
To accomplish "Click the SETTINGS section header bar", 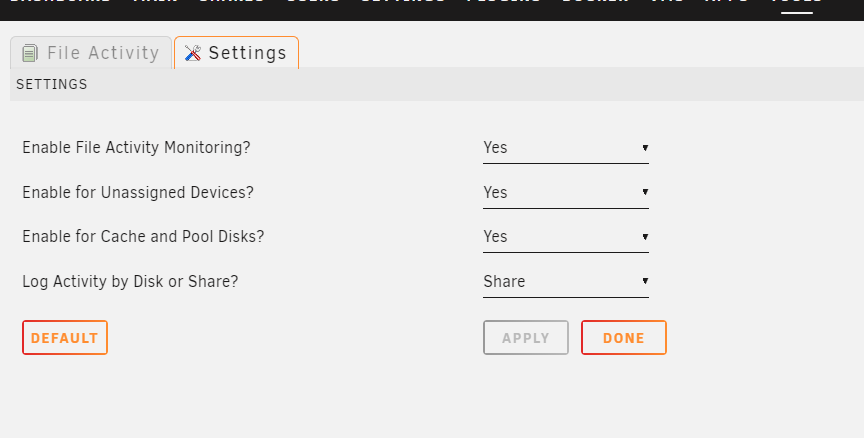I will tap(437, 84).
